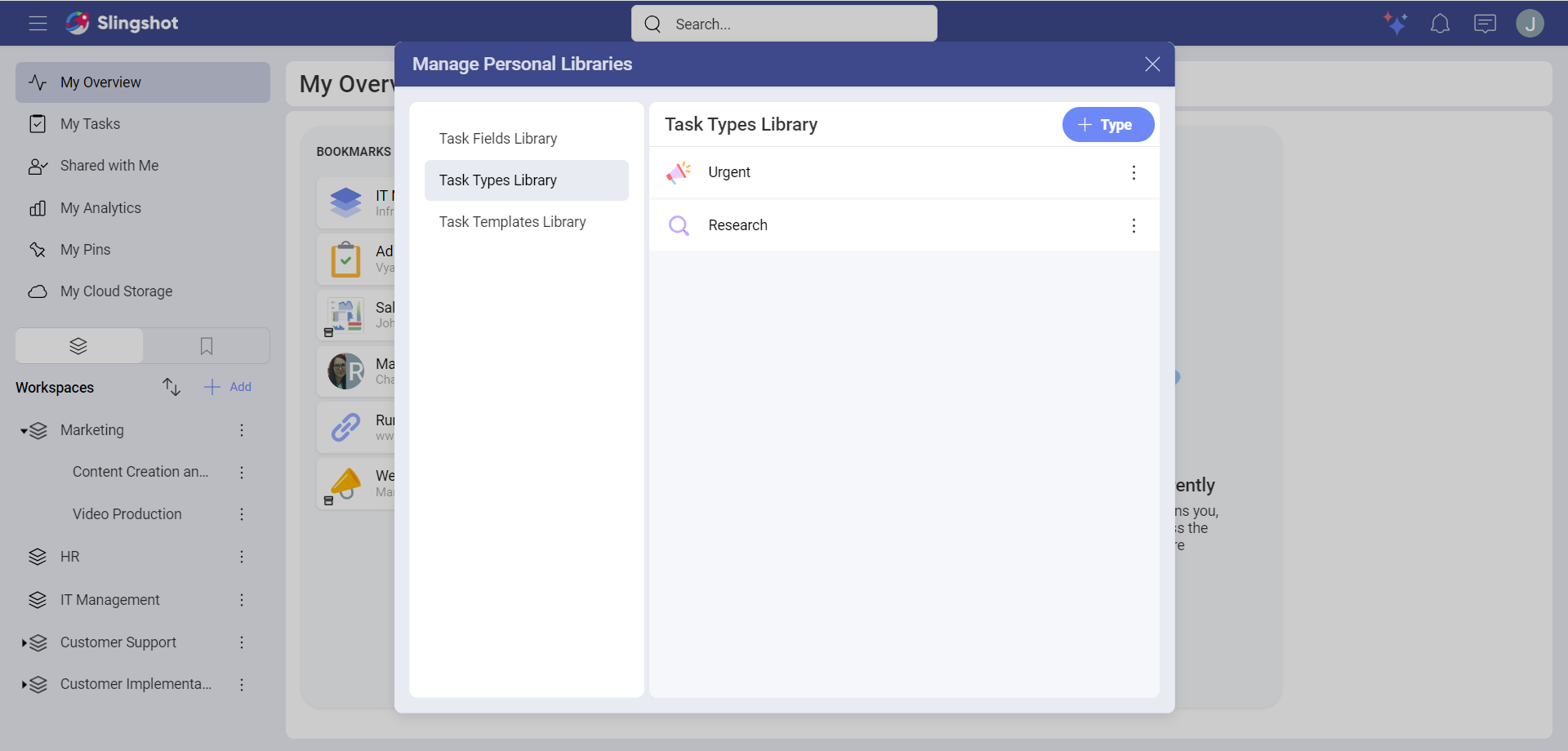Image resolution: width=1568 pixels, height=751 pixels.
Task: Open the HR workspace
Action: [x=70, y=557]
